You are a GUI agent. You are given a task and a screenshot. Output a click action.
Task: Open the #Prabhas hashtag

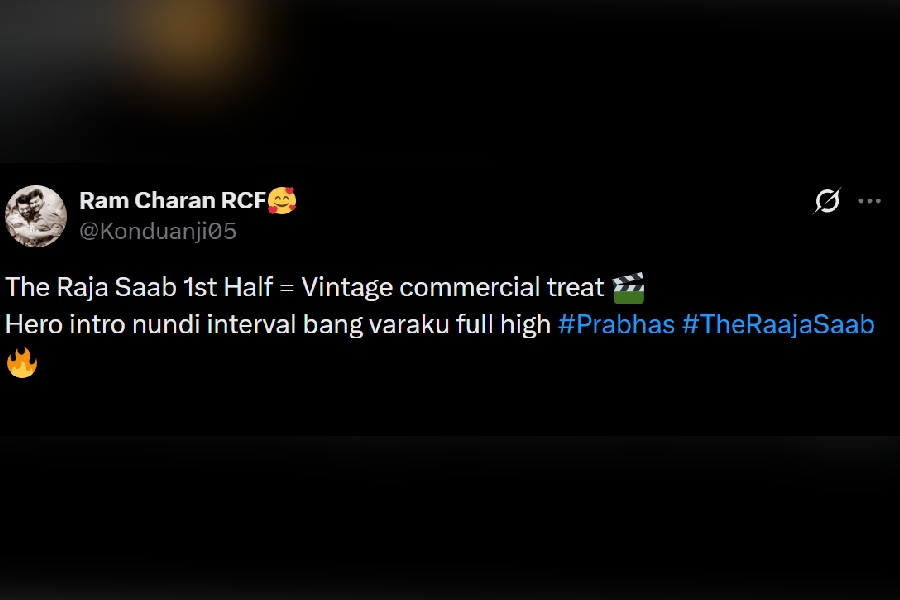coord(616,324)
